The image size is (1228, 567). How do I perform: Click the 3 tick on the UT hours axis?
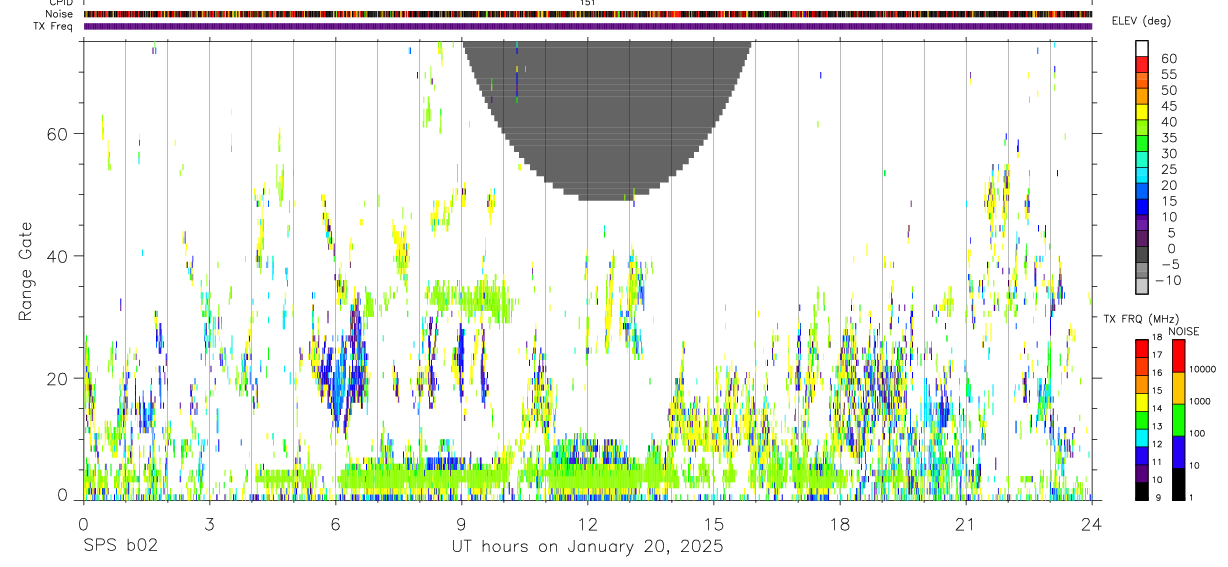[x=209, y=525]
